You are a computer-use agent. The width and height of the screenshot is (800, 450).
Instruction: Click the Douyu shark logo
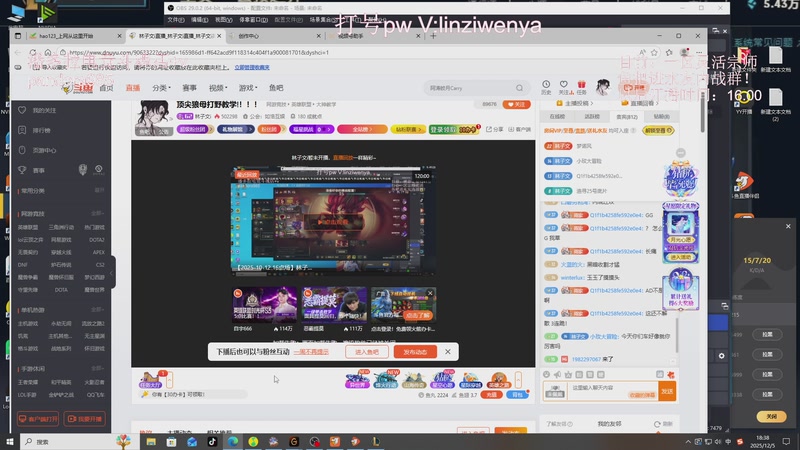pyautogui.click(x=77, y=88)
